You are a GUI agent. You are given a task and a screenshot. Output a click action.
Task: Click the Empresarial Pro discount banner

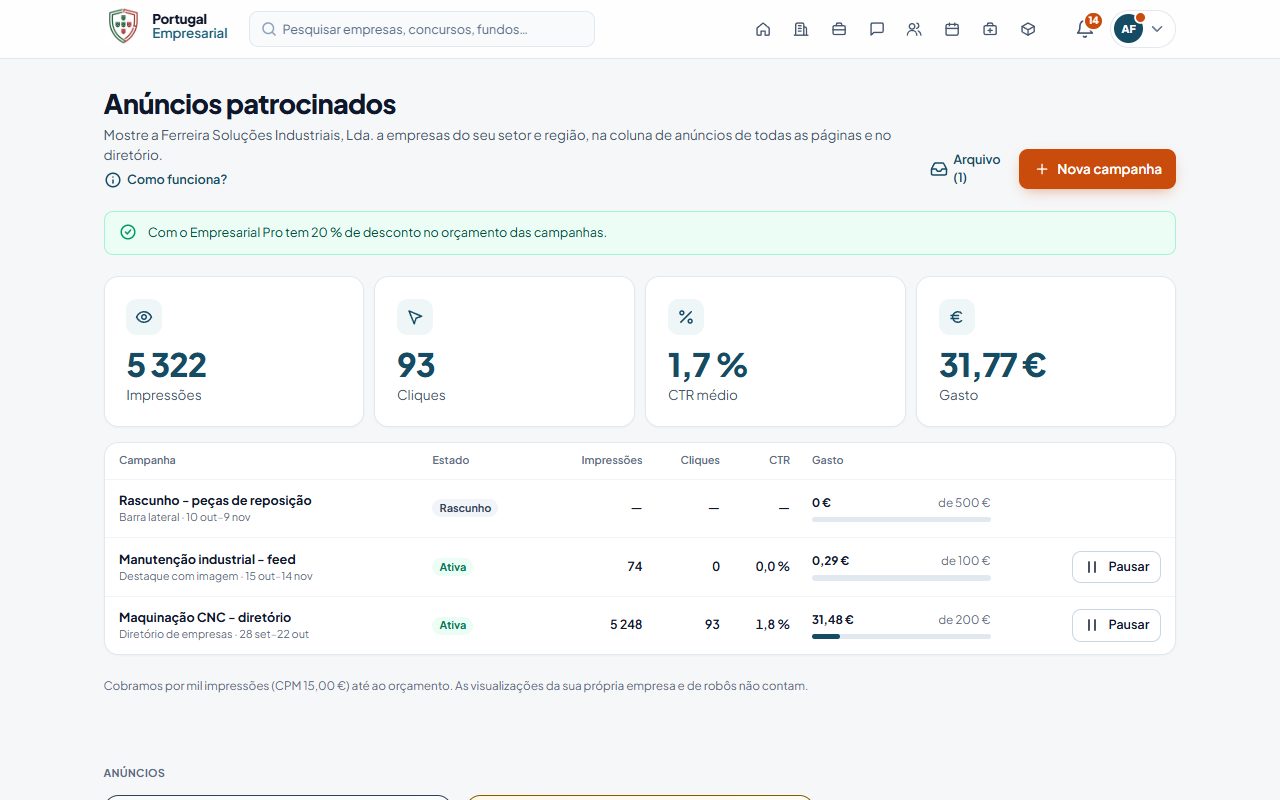click(640, 233)
